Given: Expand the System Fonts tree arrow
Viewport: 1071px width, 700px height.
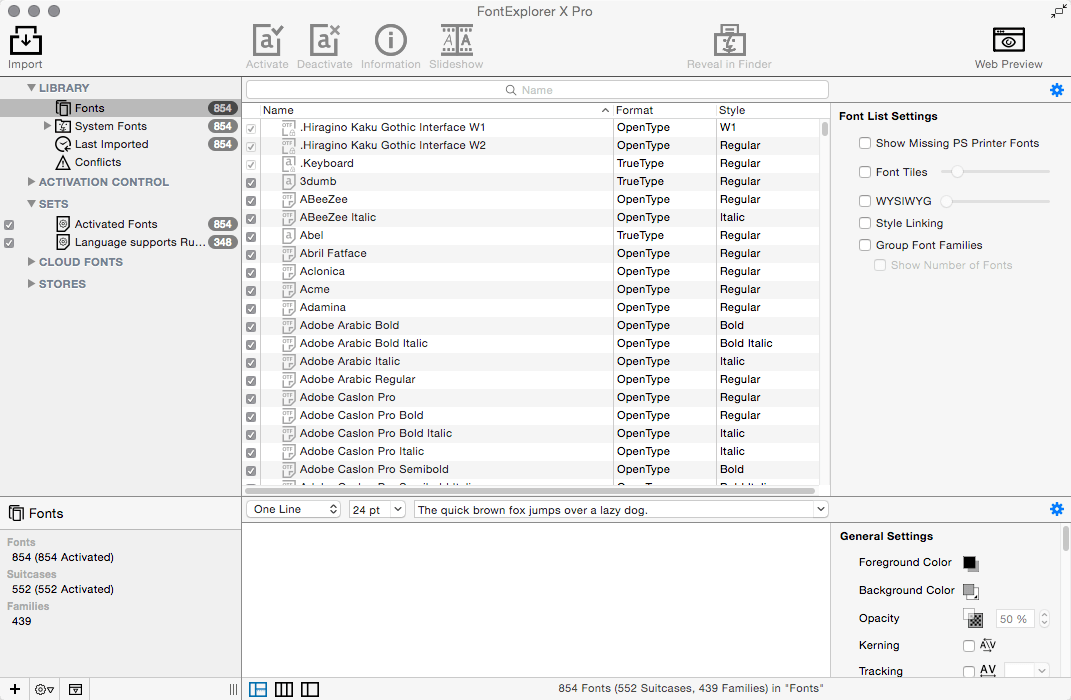Looking at the screenshot, I should [x=47, y=126].
